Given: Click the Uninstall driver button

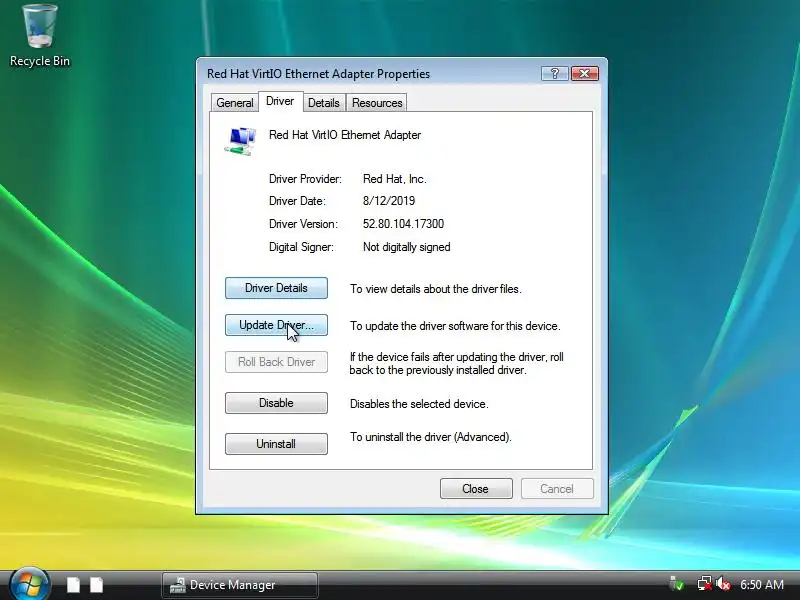Looking at the screenshot, I should [x=276, y=443].
